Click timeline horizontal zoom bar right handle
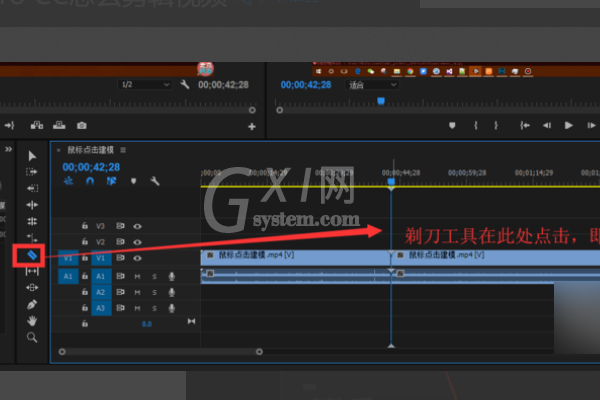This screenshot has width=600, height=400. [x=259, y=352]
